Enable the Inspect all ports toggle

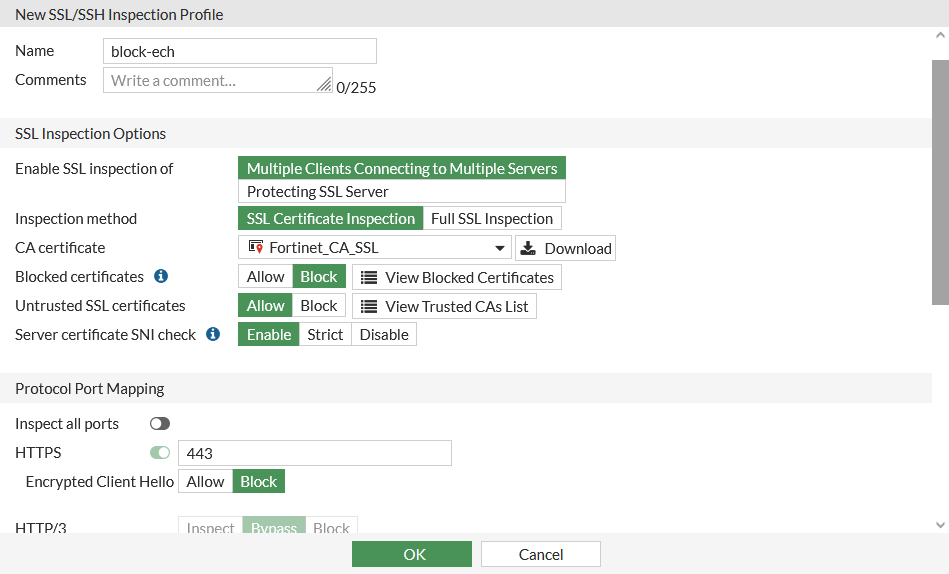tap(160, 424)
